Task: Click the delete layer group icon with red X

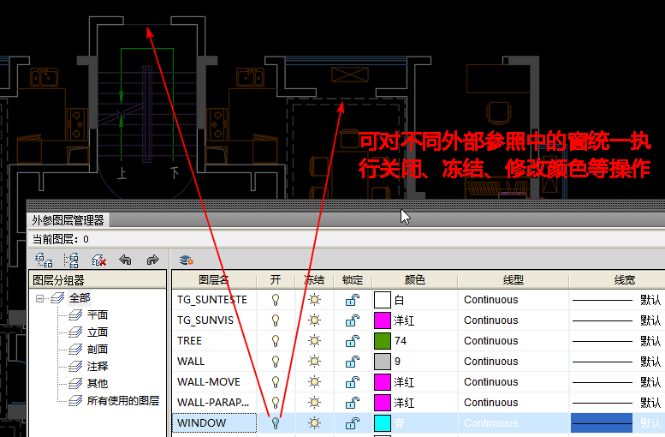Action: (x=98, y=259)
